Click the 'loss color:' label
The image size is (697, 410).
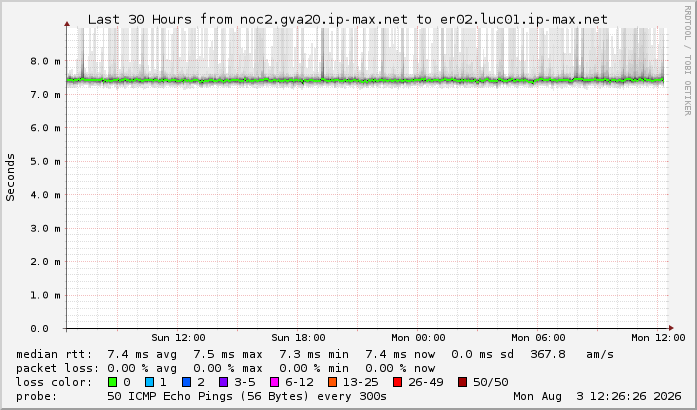tap(54, 382)
